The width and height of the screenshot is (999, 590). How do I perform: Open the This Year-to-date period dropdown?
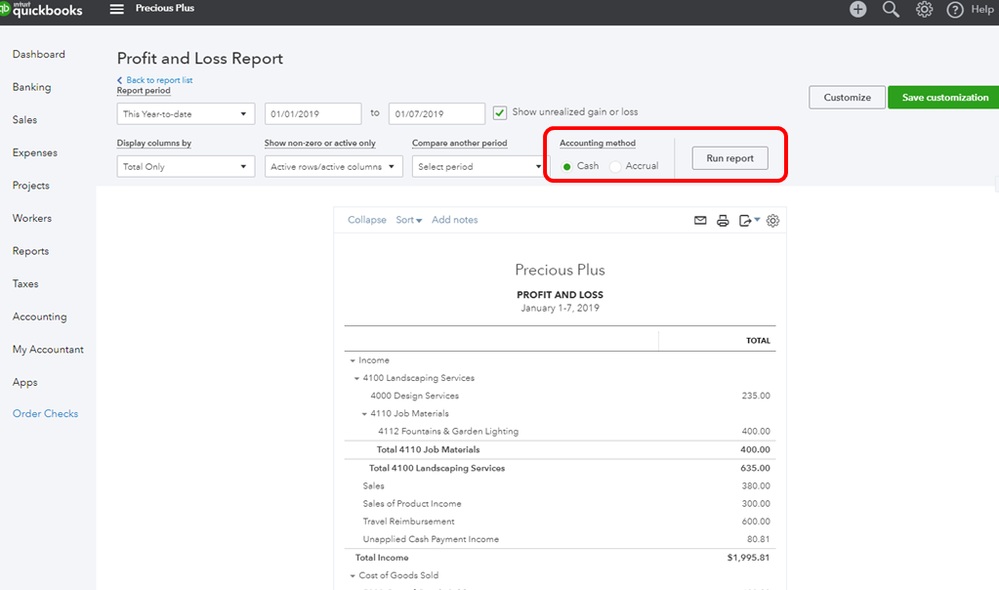tap(185, 114)
